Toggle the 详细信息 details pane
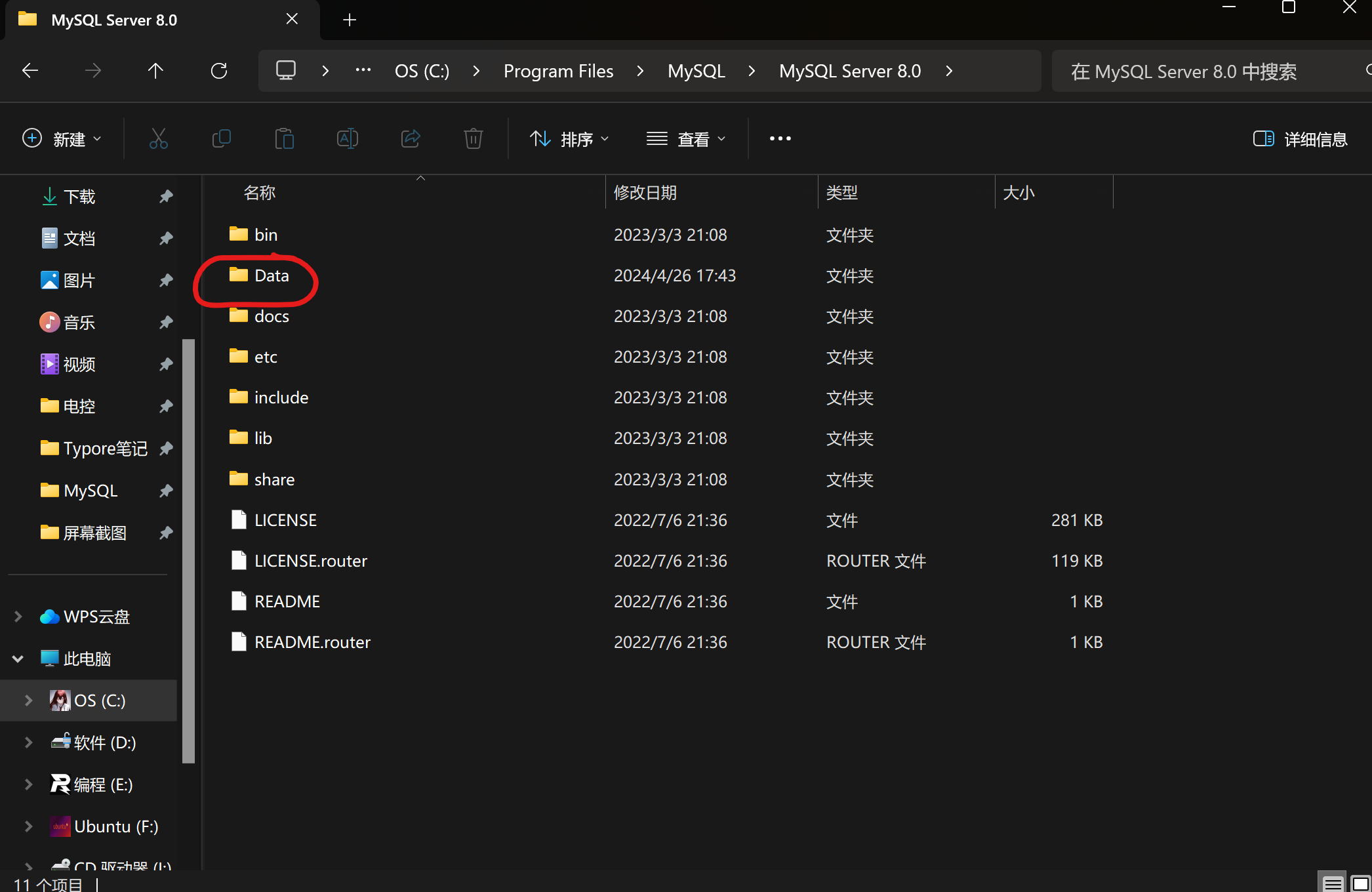Image resolution: width=1372 pixels, height=892 pixels. 1300,139
